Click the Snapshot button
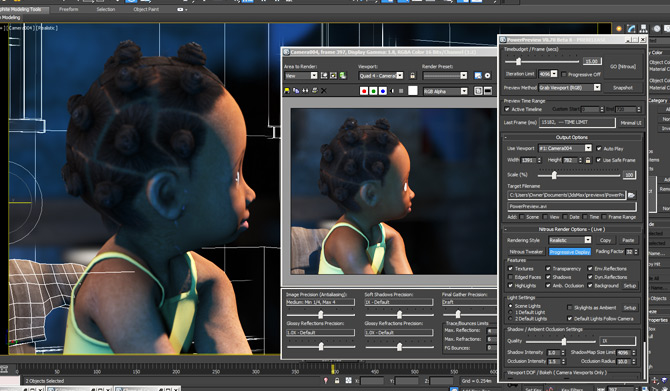Image resolution: width=670 pixels, height=391 pixels. 623,88
